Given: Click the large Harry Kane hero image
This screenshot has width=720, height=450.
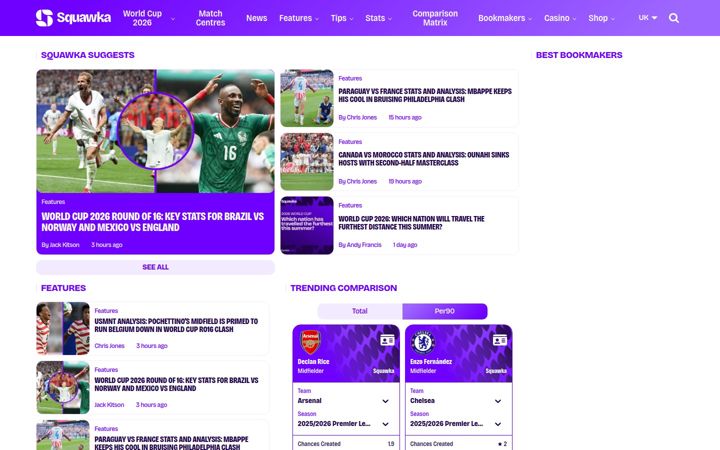Looking at the screenshot, I should [x=155, y=131].
